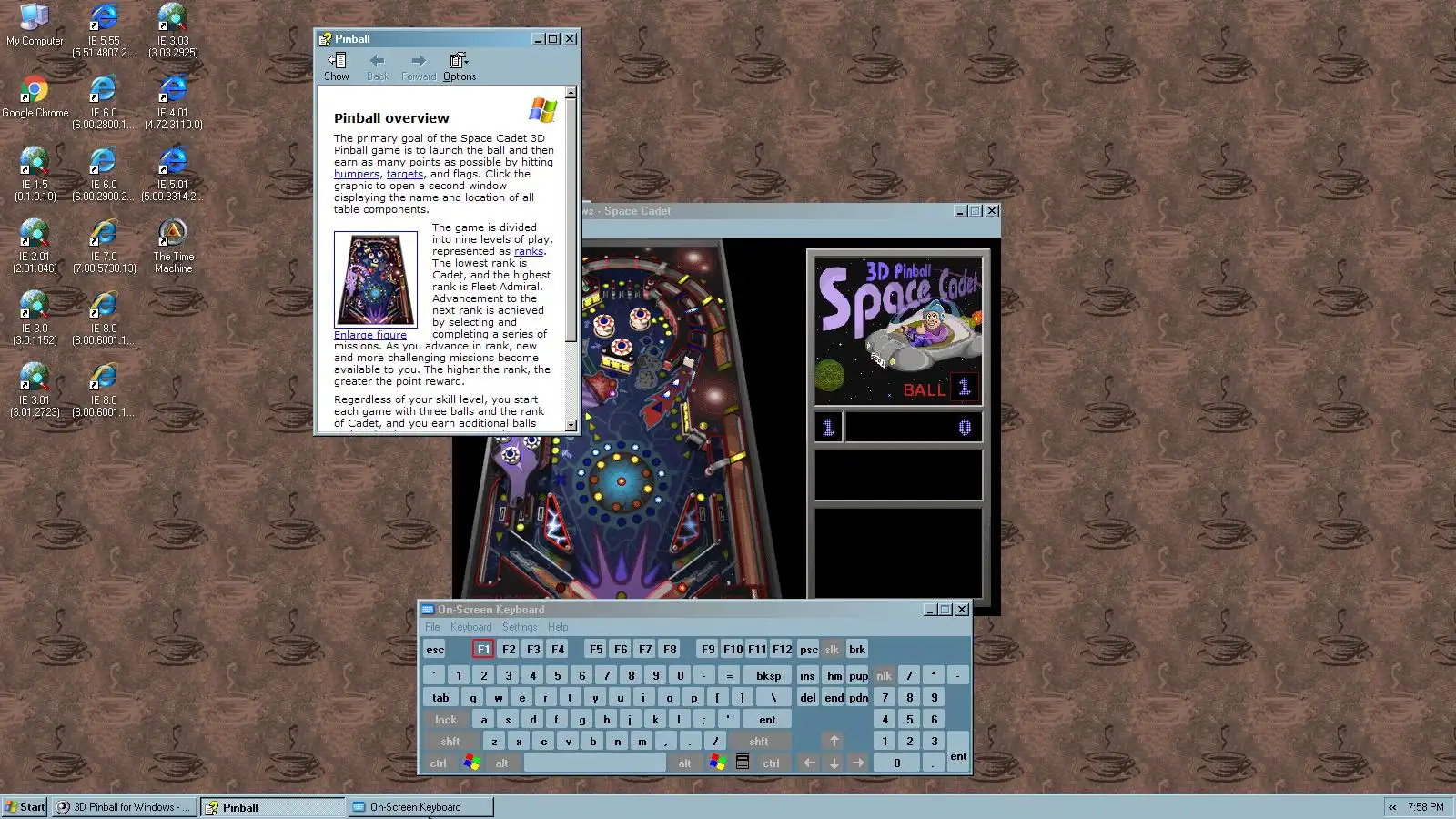Select the IE 3.0 (3.0.1152) desktop icon

coord(35,318)
